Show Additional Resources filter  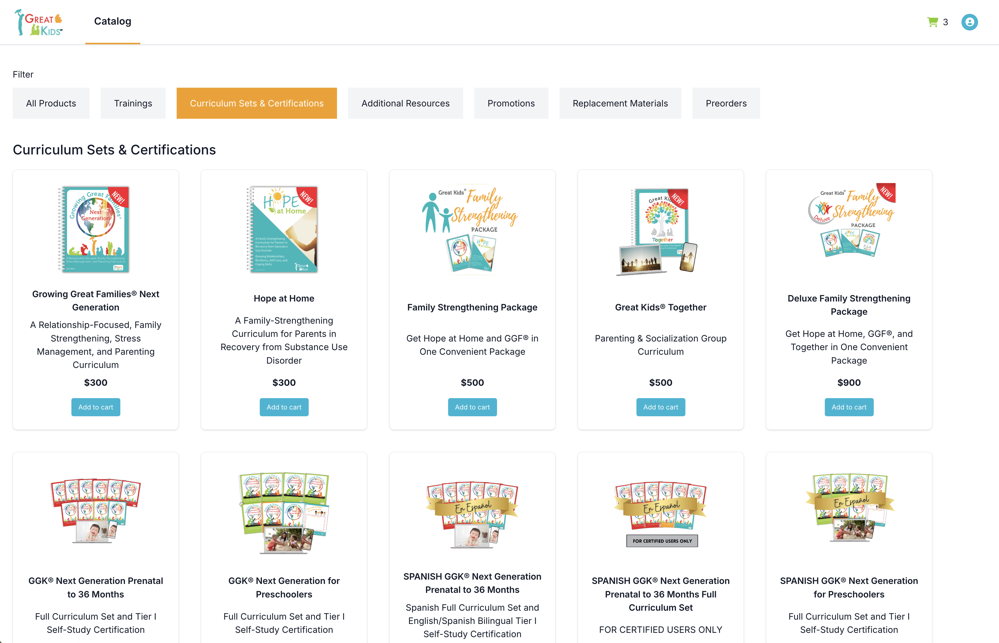[x=405, y=103]
